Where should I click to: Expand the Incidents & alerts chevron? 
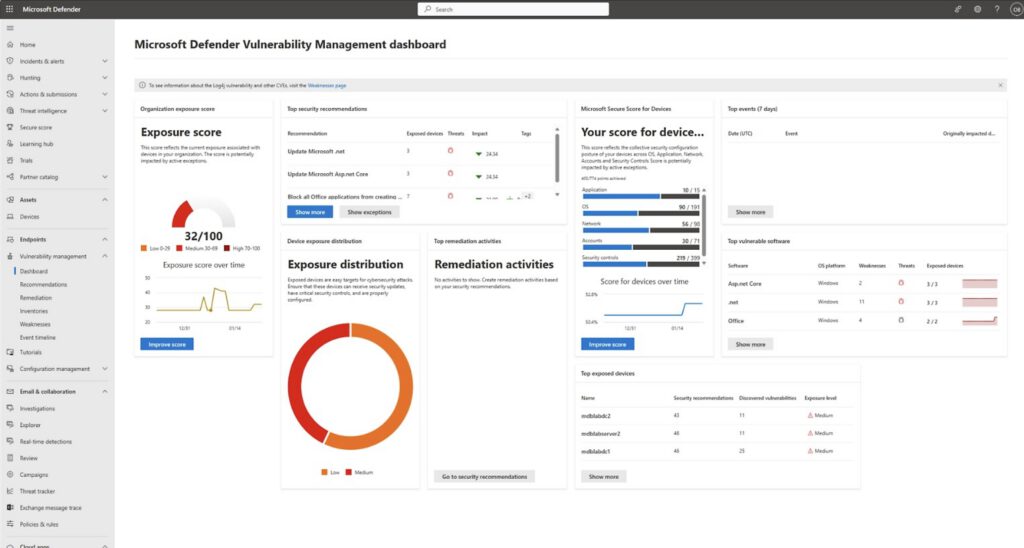click(x=104, y=61)
